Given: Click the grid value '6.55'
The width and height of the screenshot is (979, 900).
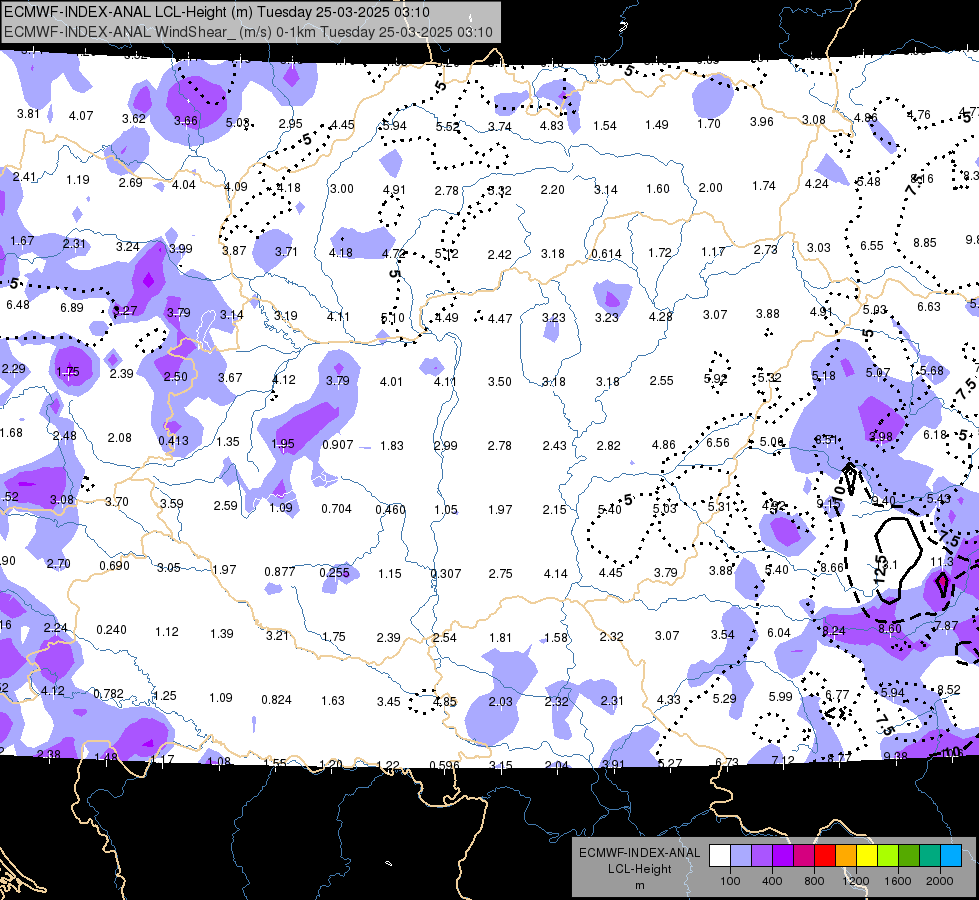Looking at the screenshot, I should [872, 245].
